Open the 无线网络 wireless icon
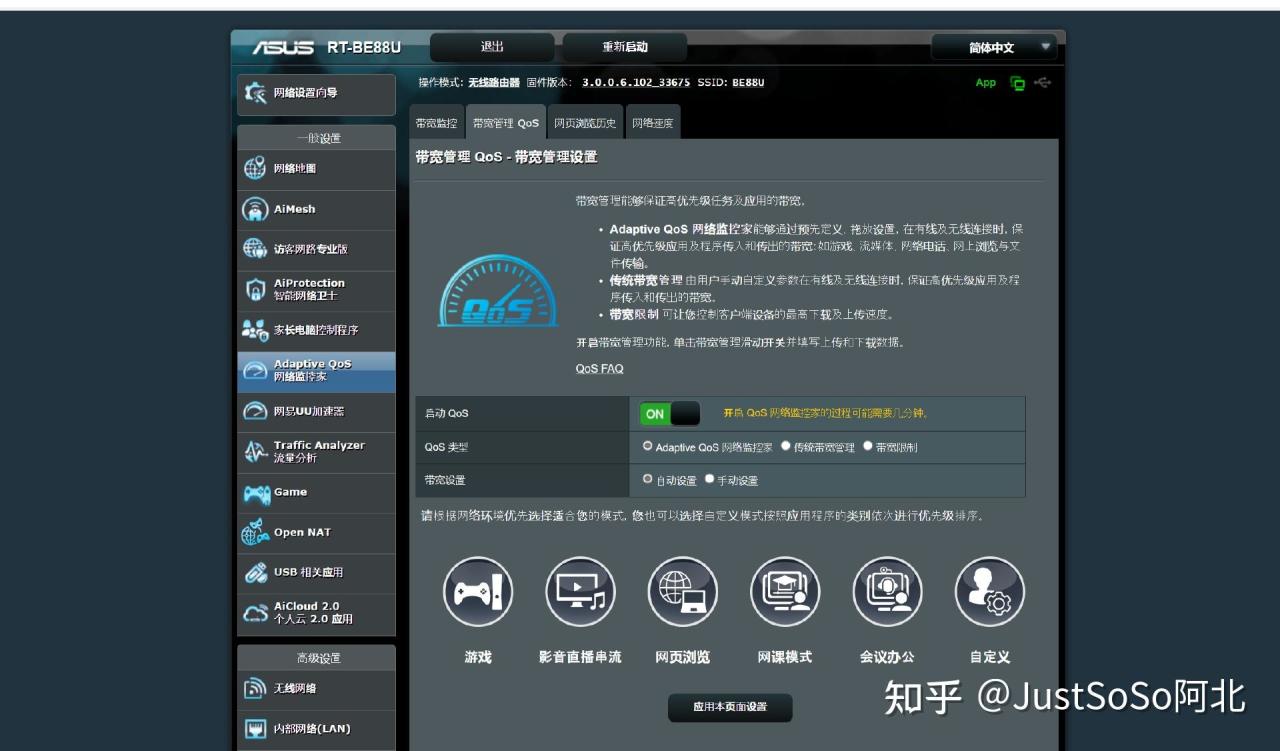 (255, 689)
